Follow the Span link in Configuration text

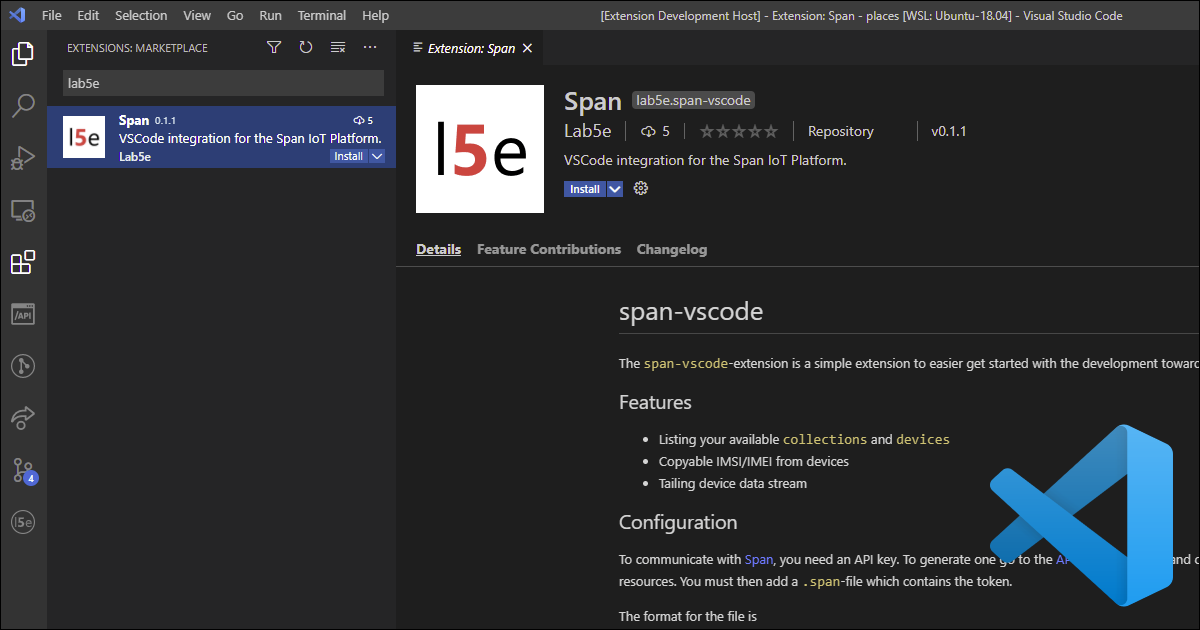click(758, 559)
